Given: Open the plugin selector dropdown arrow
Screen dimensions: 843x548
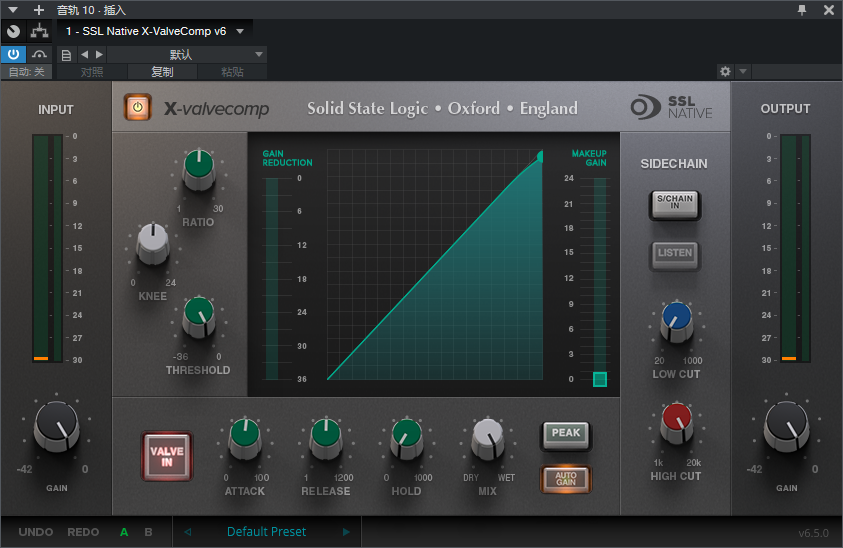Looking at the screenshot, I should (x=240, y=31).
